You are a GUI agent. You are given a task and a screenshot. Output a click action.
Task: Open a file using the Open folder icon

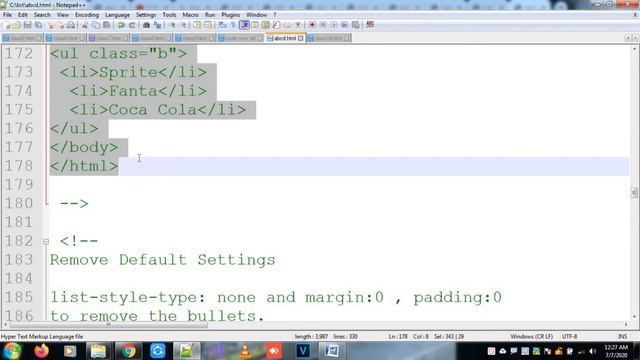[17, 25]
